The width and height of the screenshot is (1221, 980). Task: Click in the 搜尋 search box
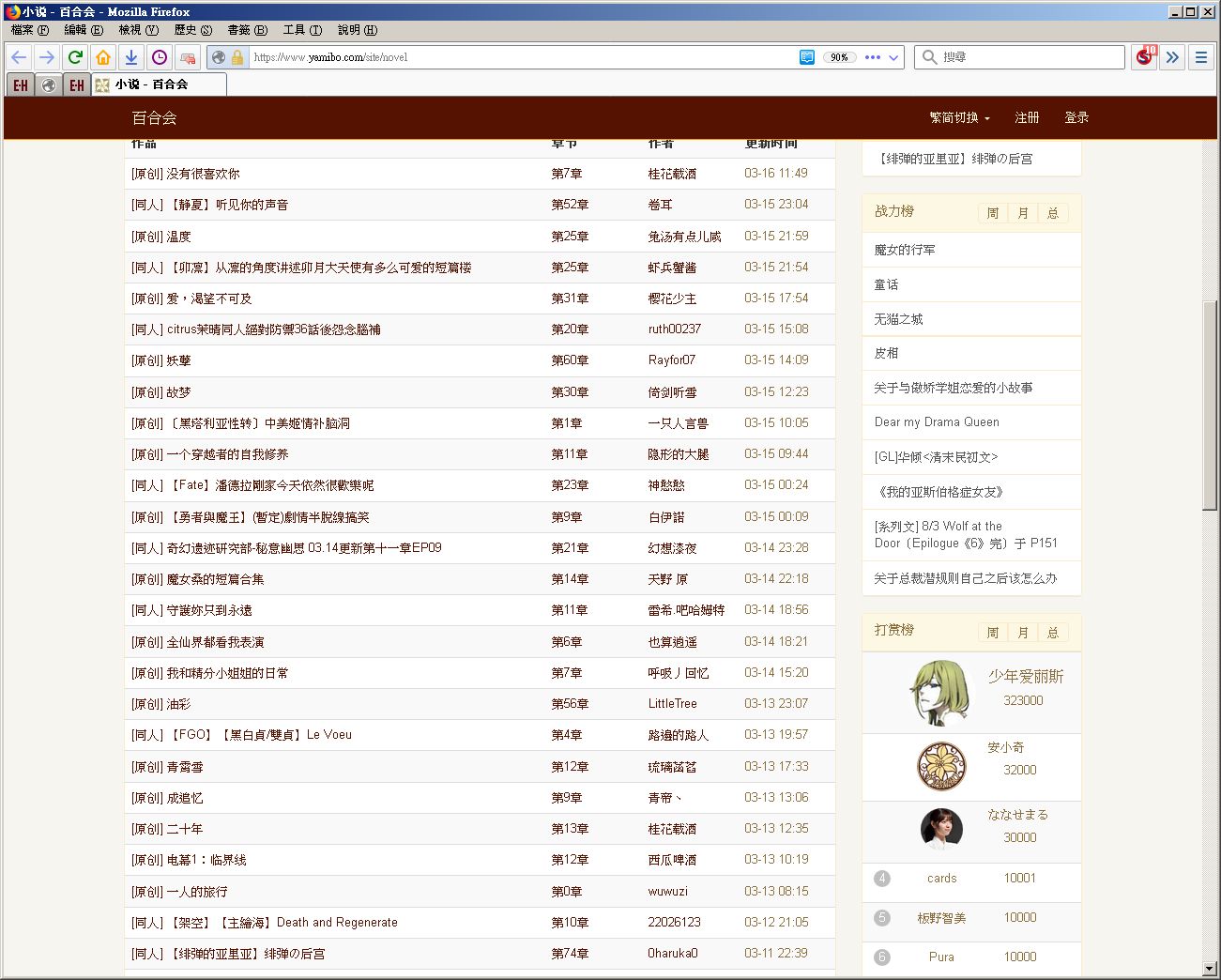click(x=1028, y=57)
